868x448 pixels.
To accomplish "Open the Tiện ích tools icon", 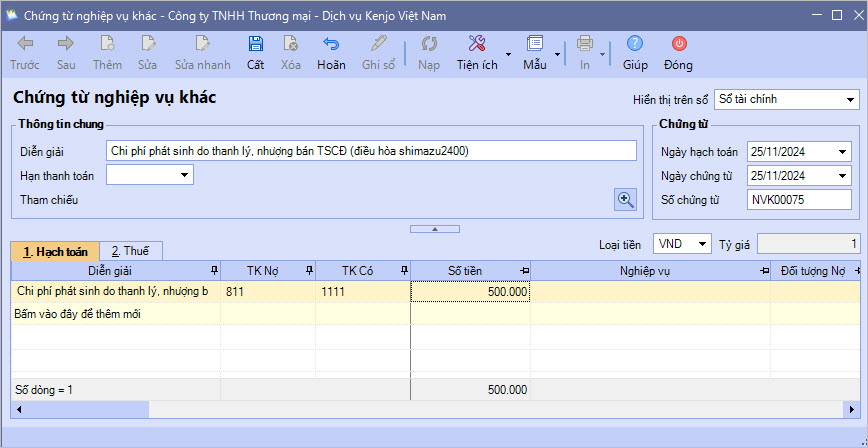I will [477, 44].
